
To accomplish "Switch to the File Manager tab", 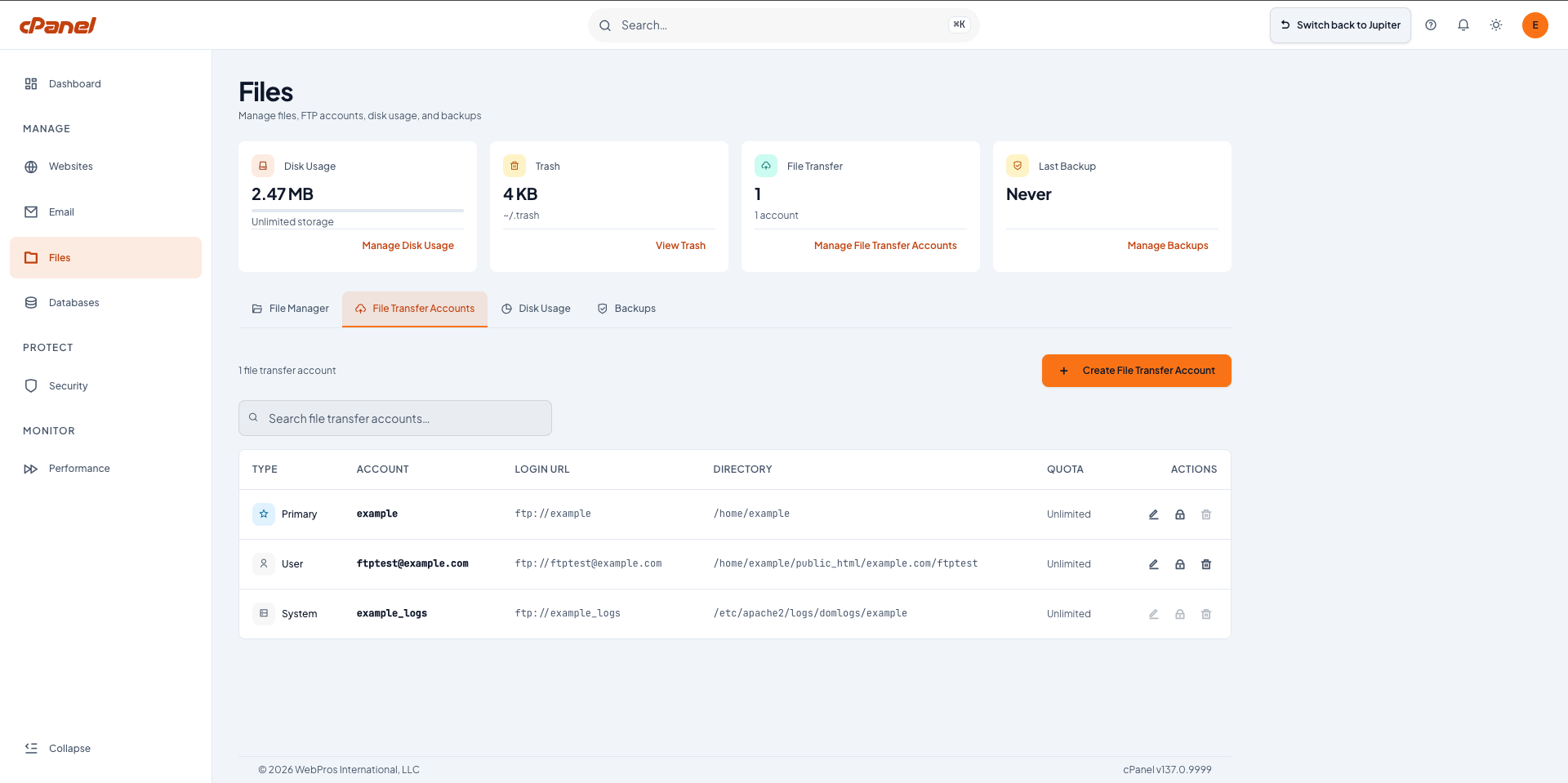I will (290, 309).
